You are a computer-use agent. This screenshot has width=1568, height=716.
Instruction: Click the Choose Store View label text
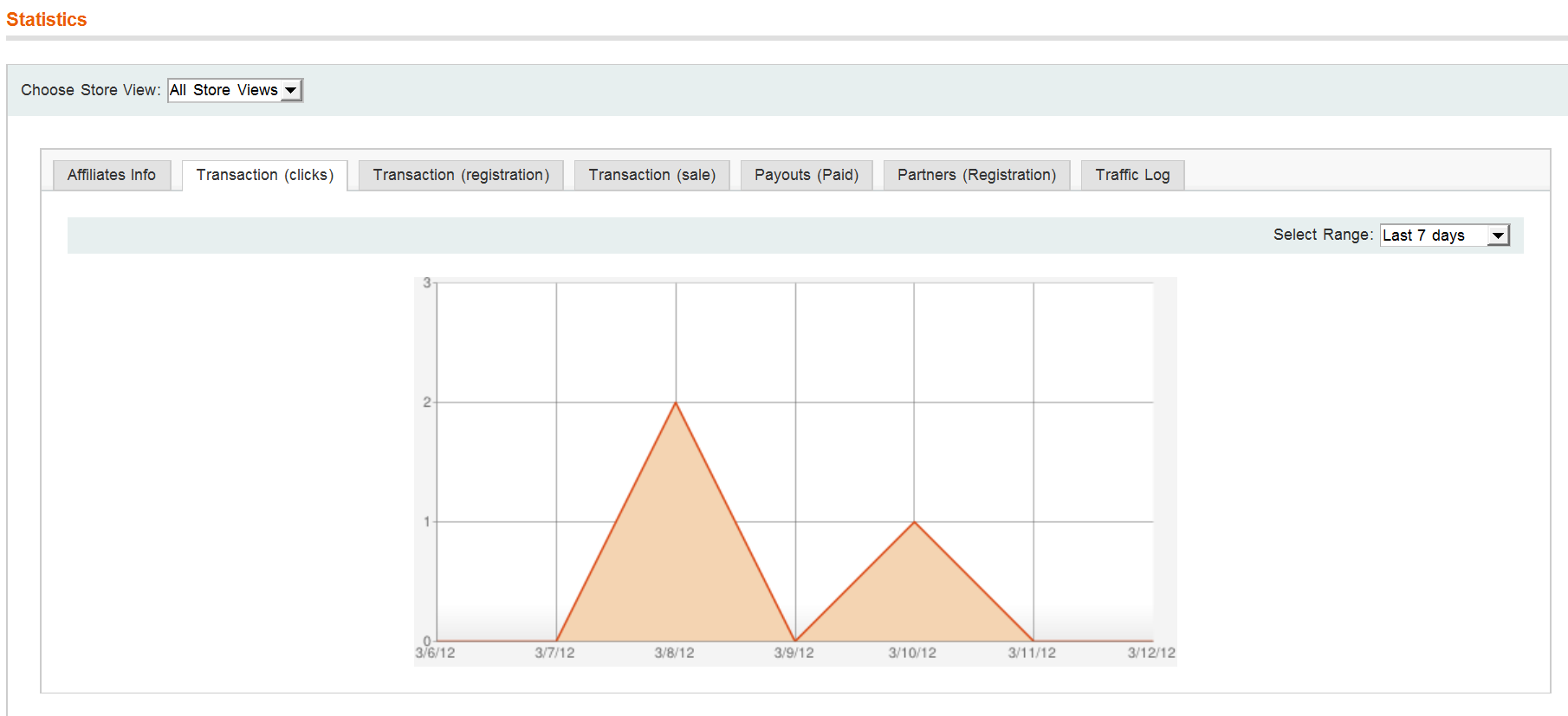[90, 90]
